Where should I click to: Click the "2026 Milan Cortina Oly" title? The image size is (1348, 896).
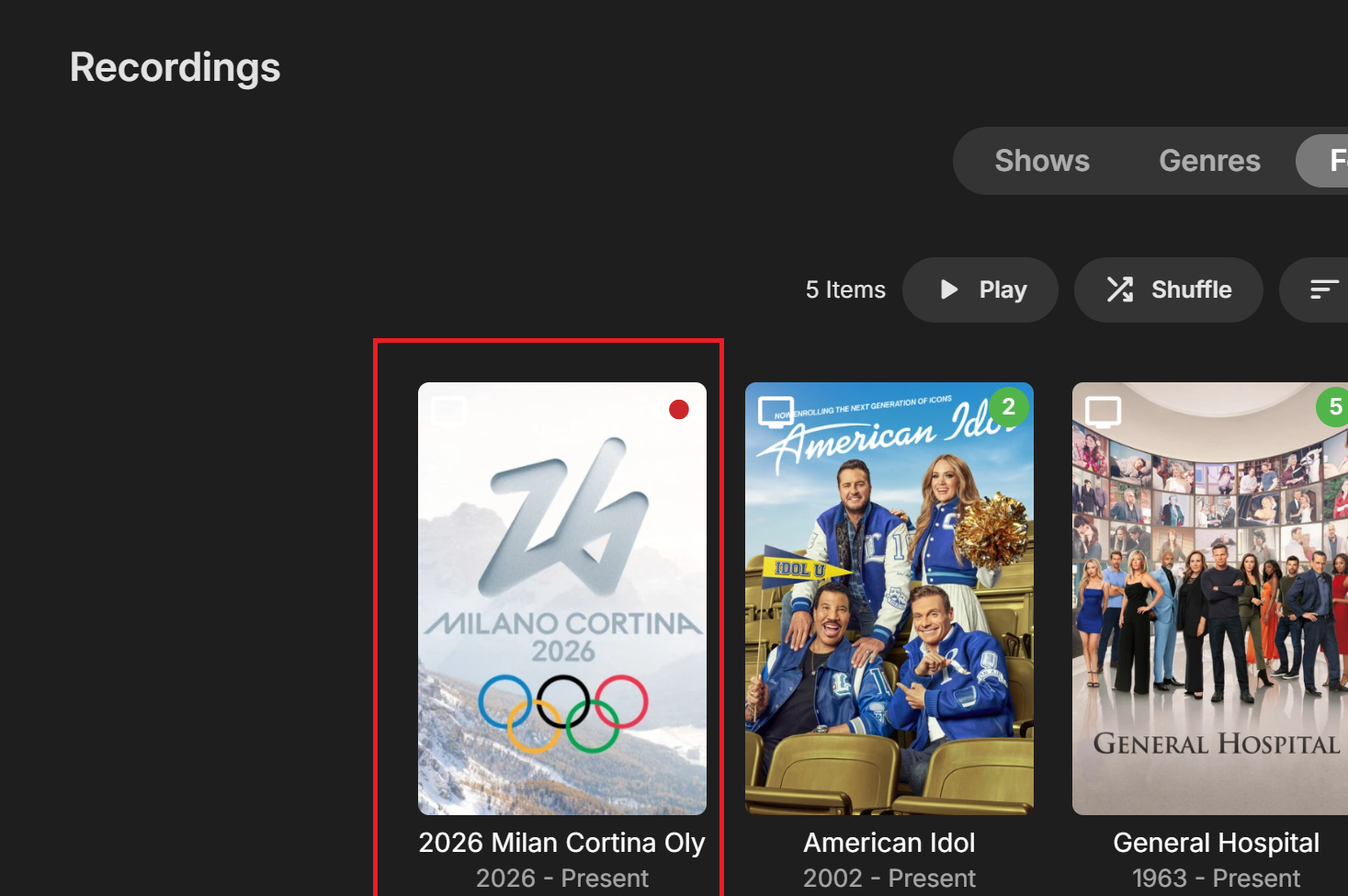pyautogui.click(x=562, y=843)
